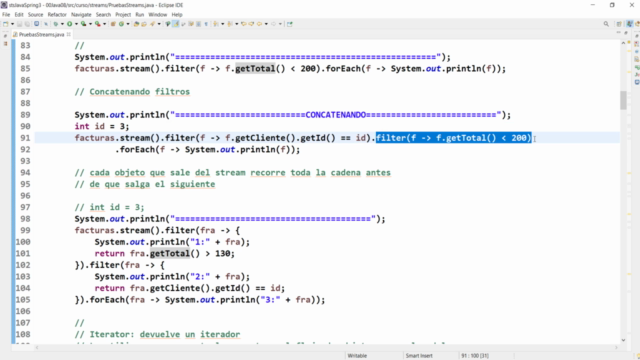This screenshot has height=360, width=640.
Task: Click the Smart Insert status field
Action: tap(419, 356)
